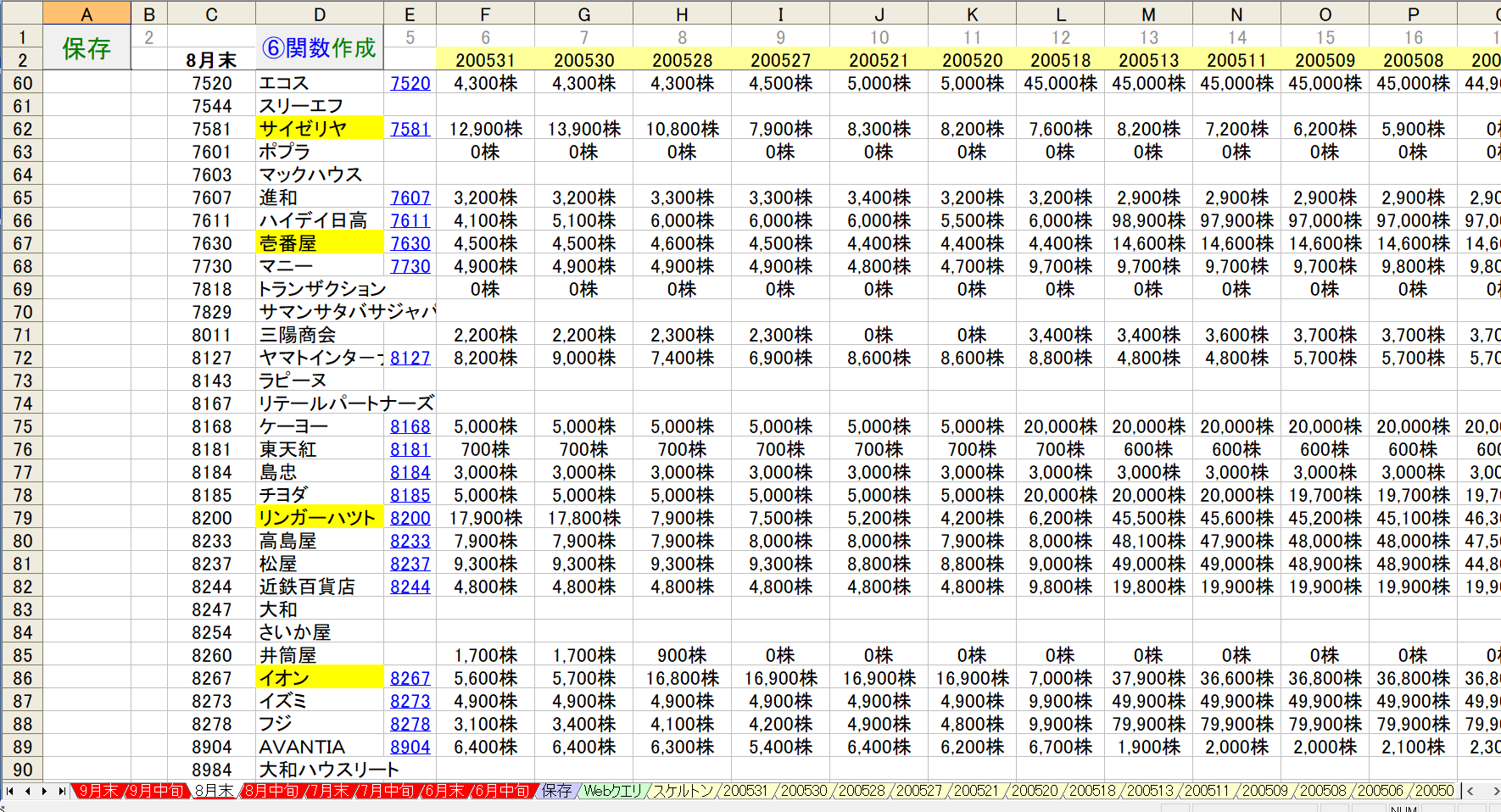Go to next sheet tab arrow
The image size is (1501, 812).
[44, 791]
